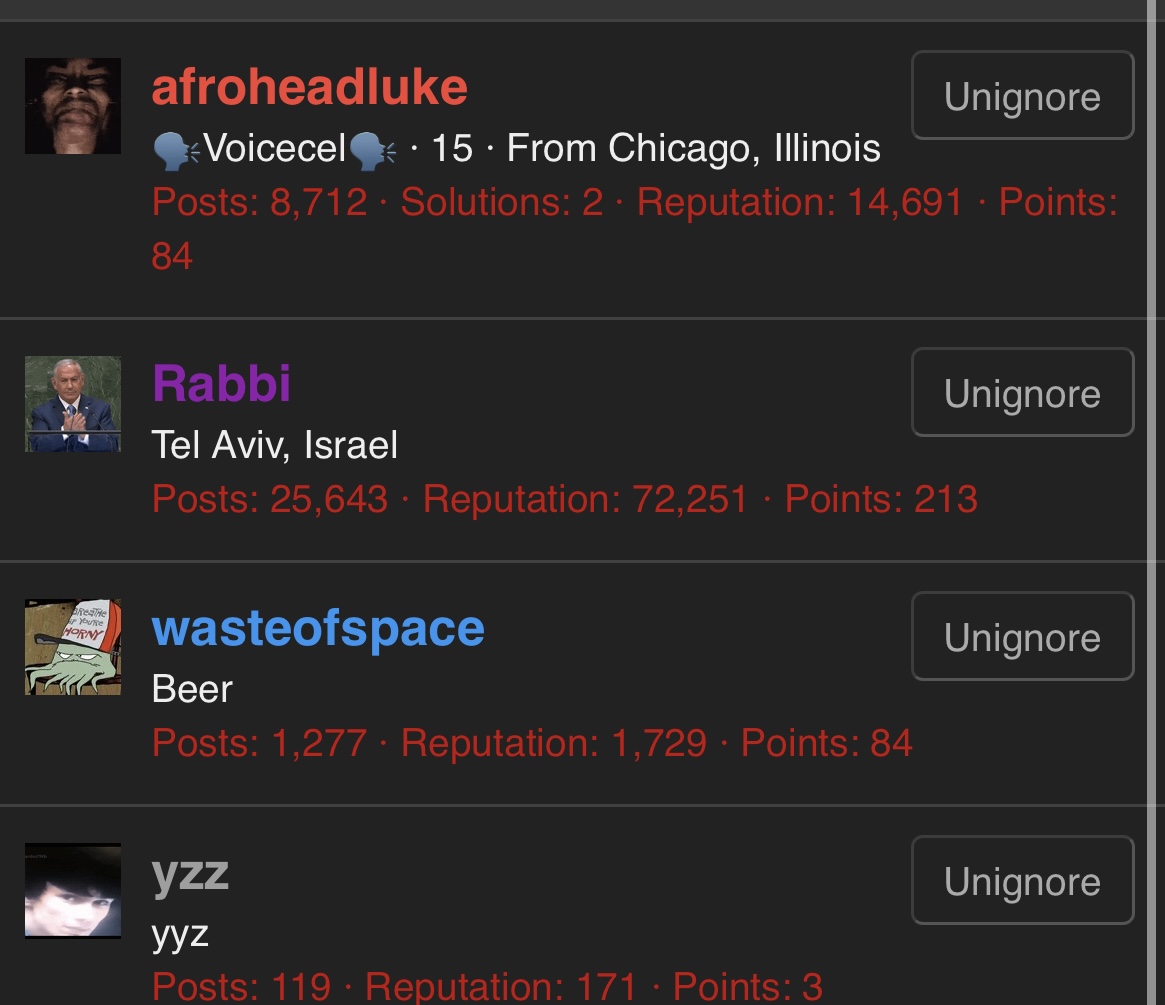Click the speaking head emoji before Voicecel
This screenshot has width=1165, height=1005.
point(176,150)
